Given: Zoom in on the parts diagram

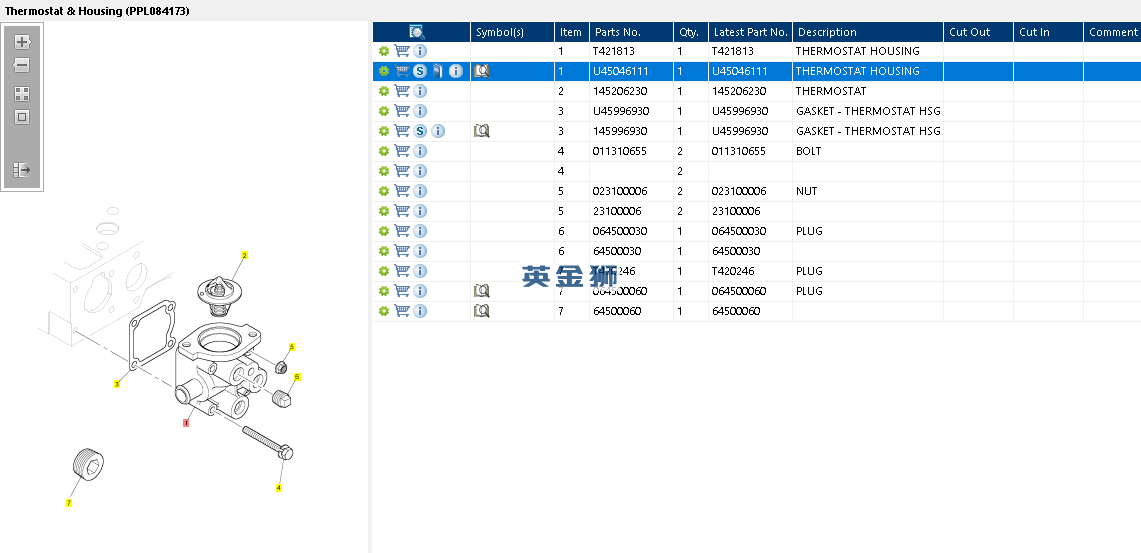Looking at the screenshot, I should click(22, 41).
